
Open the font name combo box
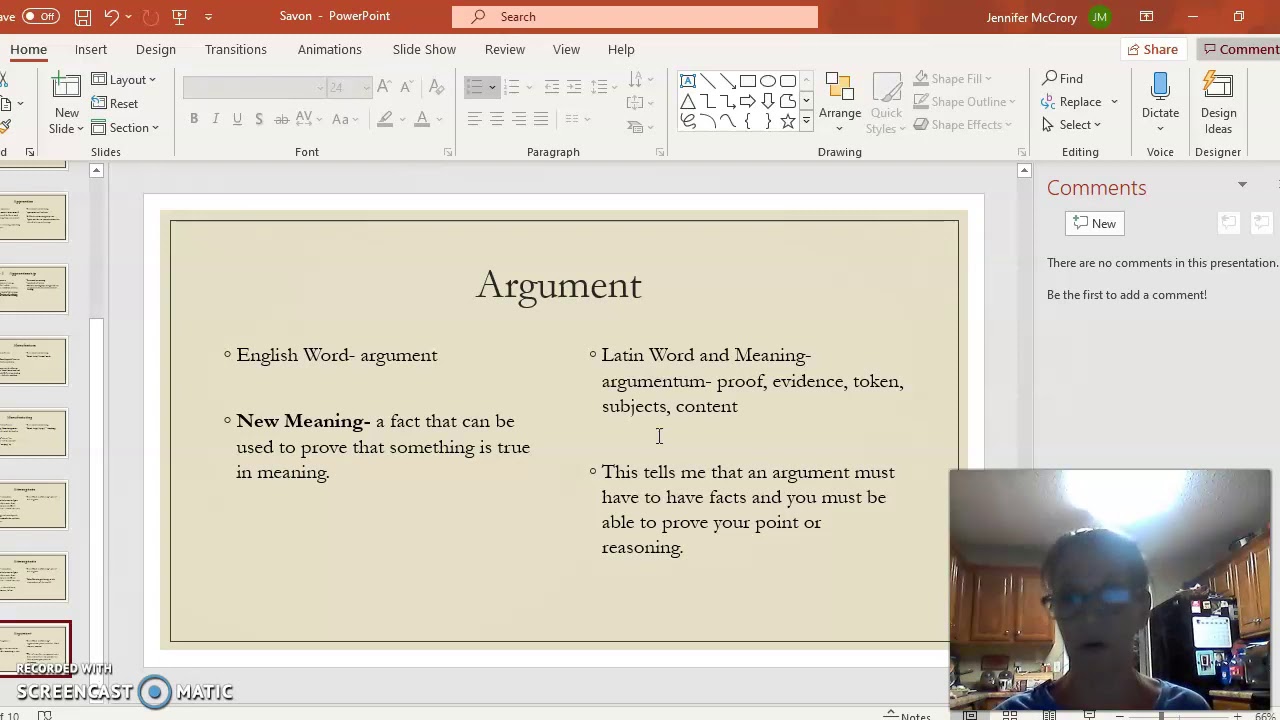[x=255, y=87]
